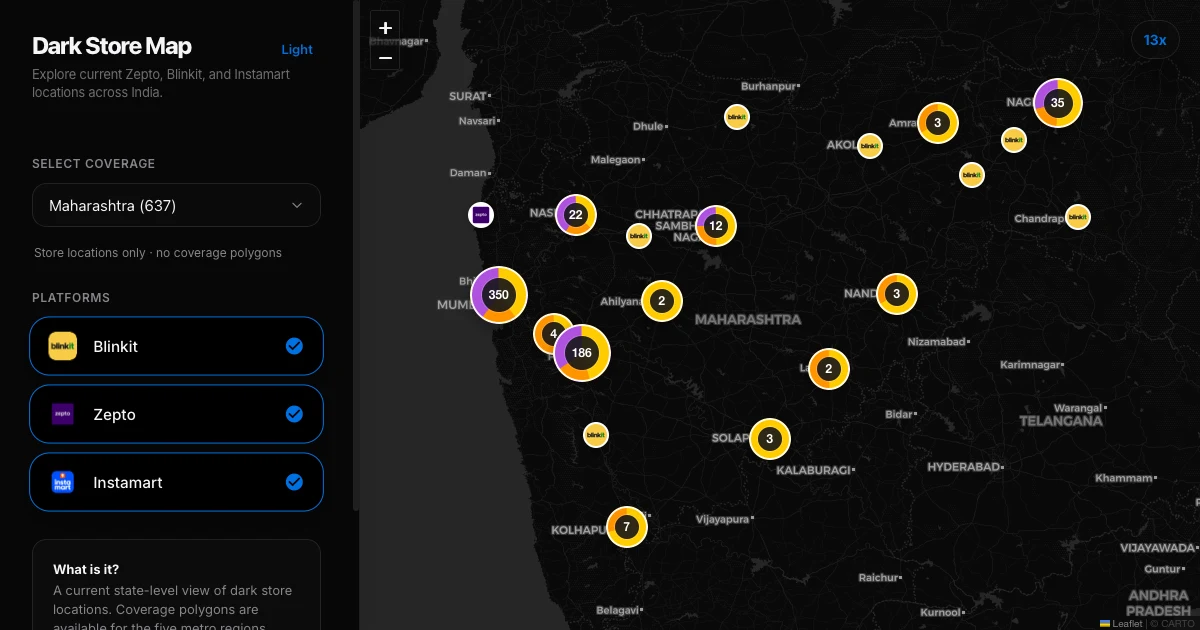Click the "What is it?" heading

[86, 569]
